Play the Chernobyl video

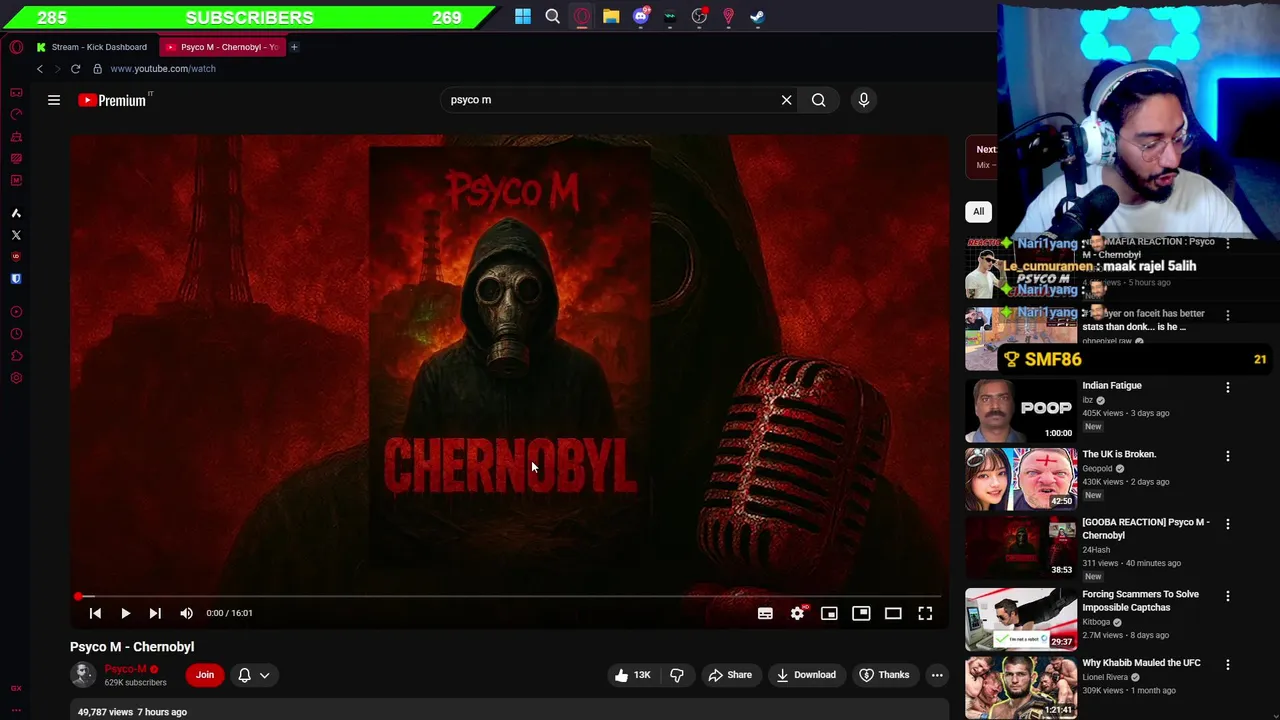pos(125,613)
